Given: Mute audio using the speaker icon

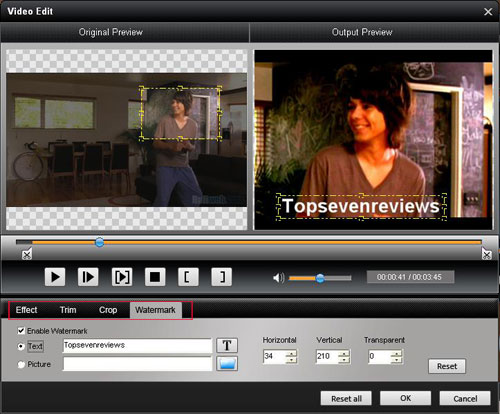Looking at the screenshot, I should [x=279, y=278].
